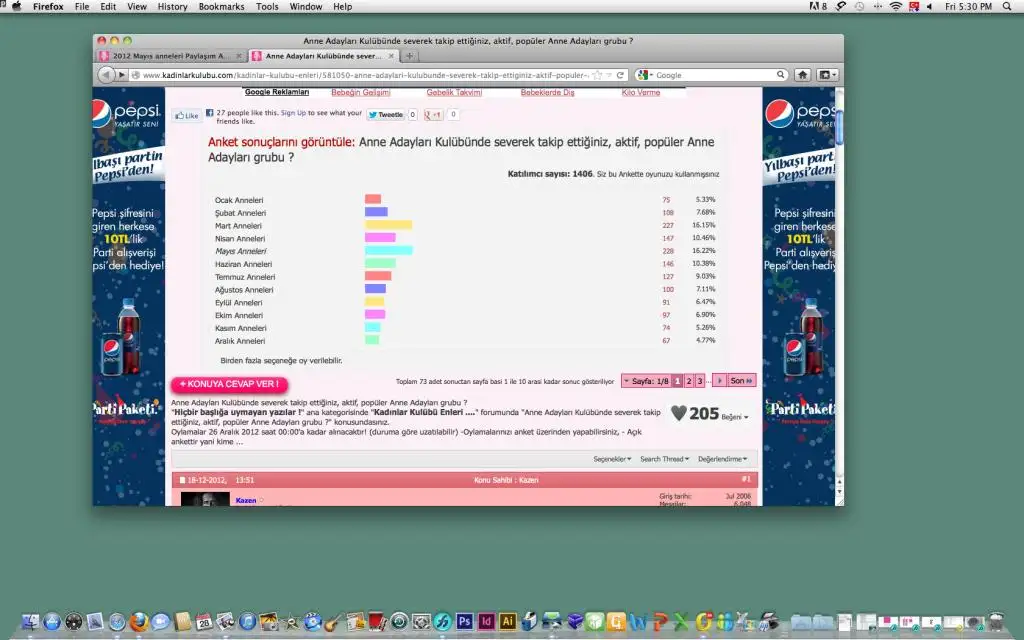The width and height of the screenshot is (1024, 640).
Task: Expand the Sayfa: 1/8 page dropdown
Action: point(645,381)
